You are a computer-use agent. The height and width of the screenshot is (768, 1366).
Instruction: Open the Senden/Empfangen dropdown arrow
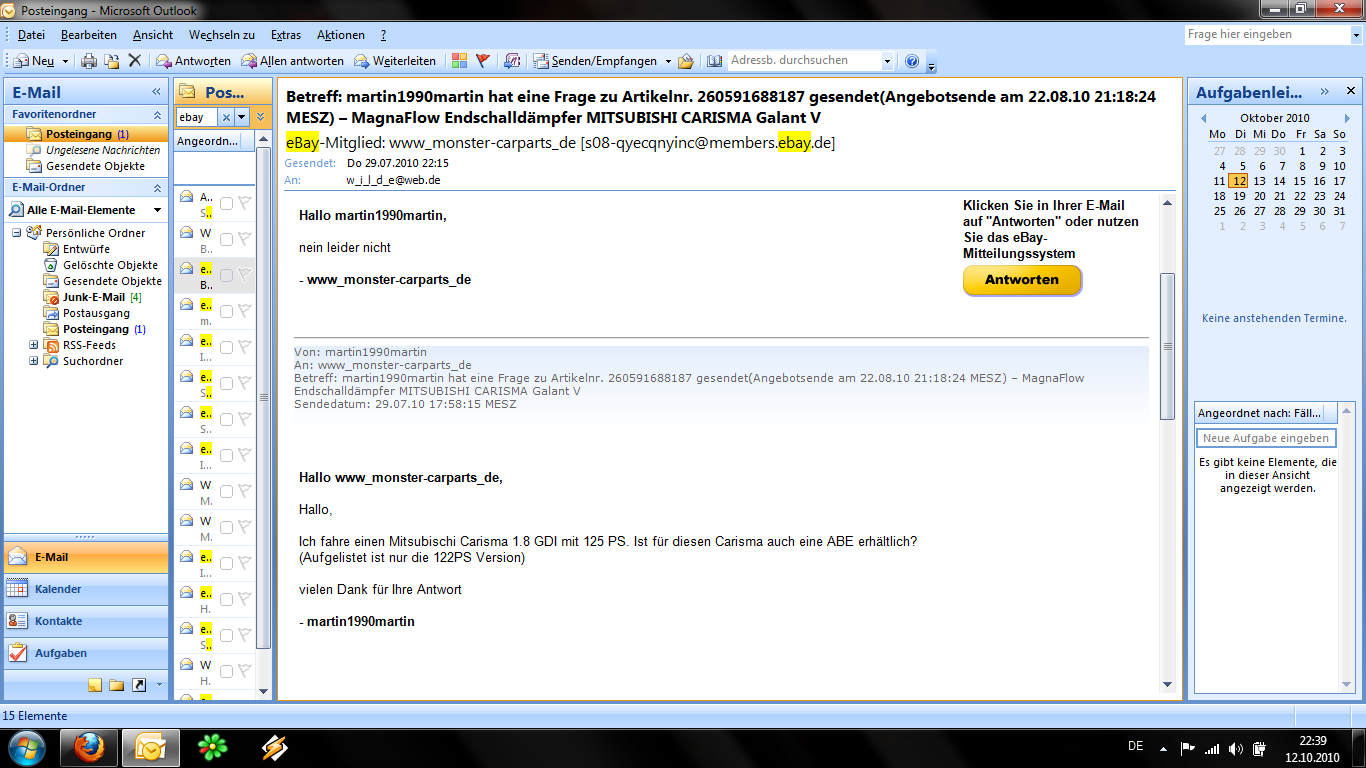click(668, 61)
